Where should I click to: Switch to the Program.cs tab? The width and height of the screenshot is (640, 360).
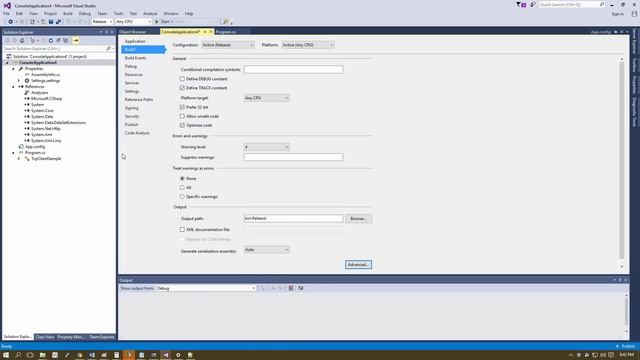coord(226,32)
